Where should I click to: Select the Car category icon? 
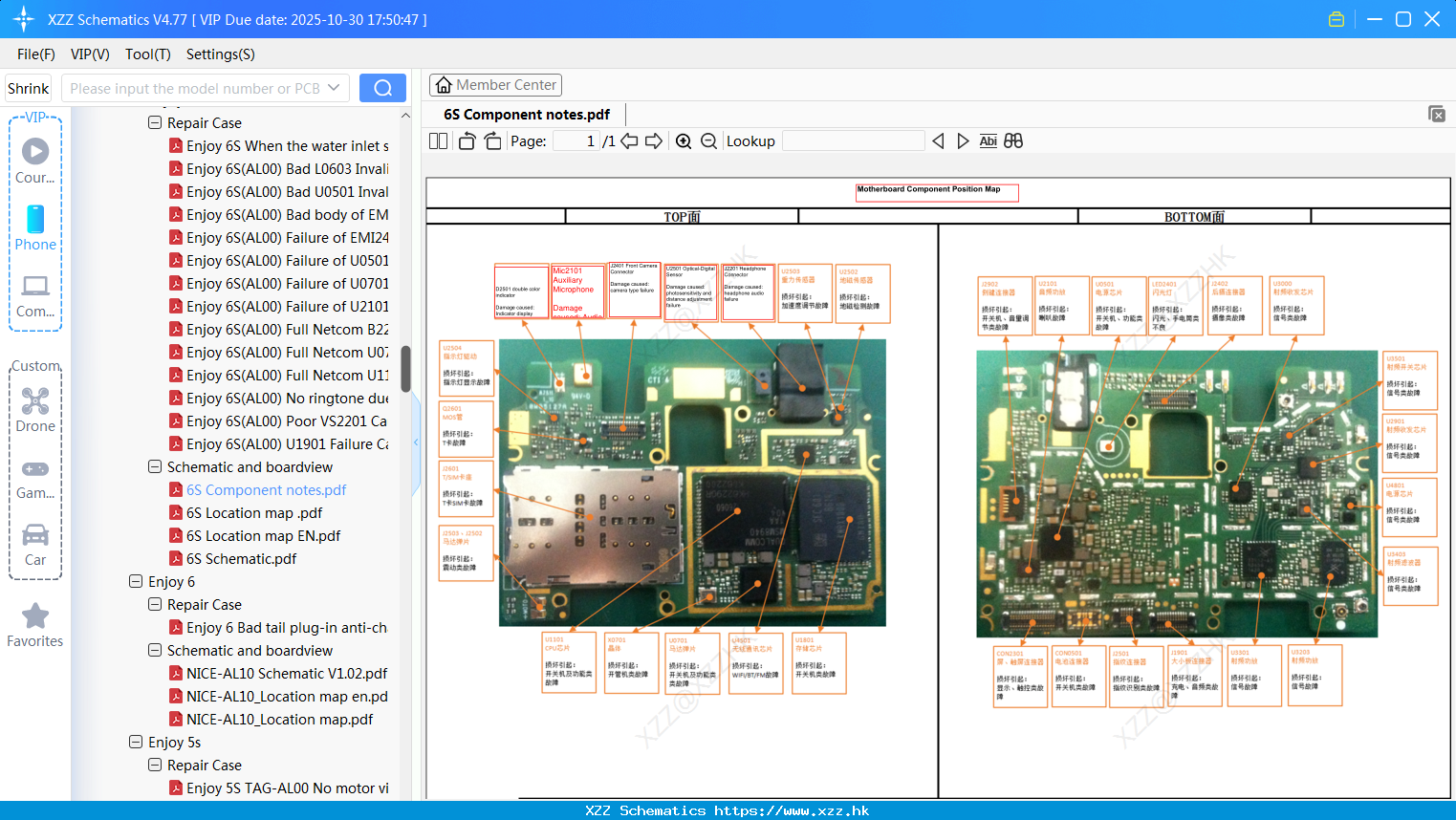(35, 534)
